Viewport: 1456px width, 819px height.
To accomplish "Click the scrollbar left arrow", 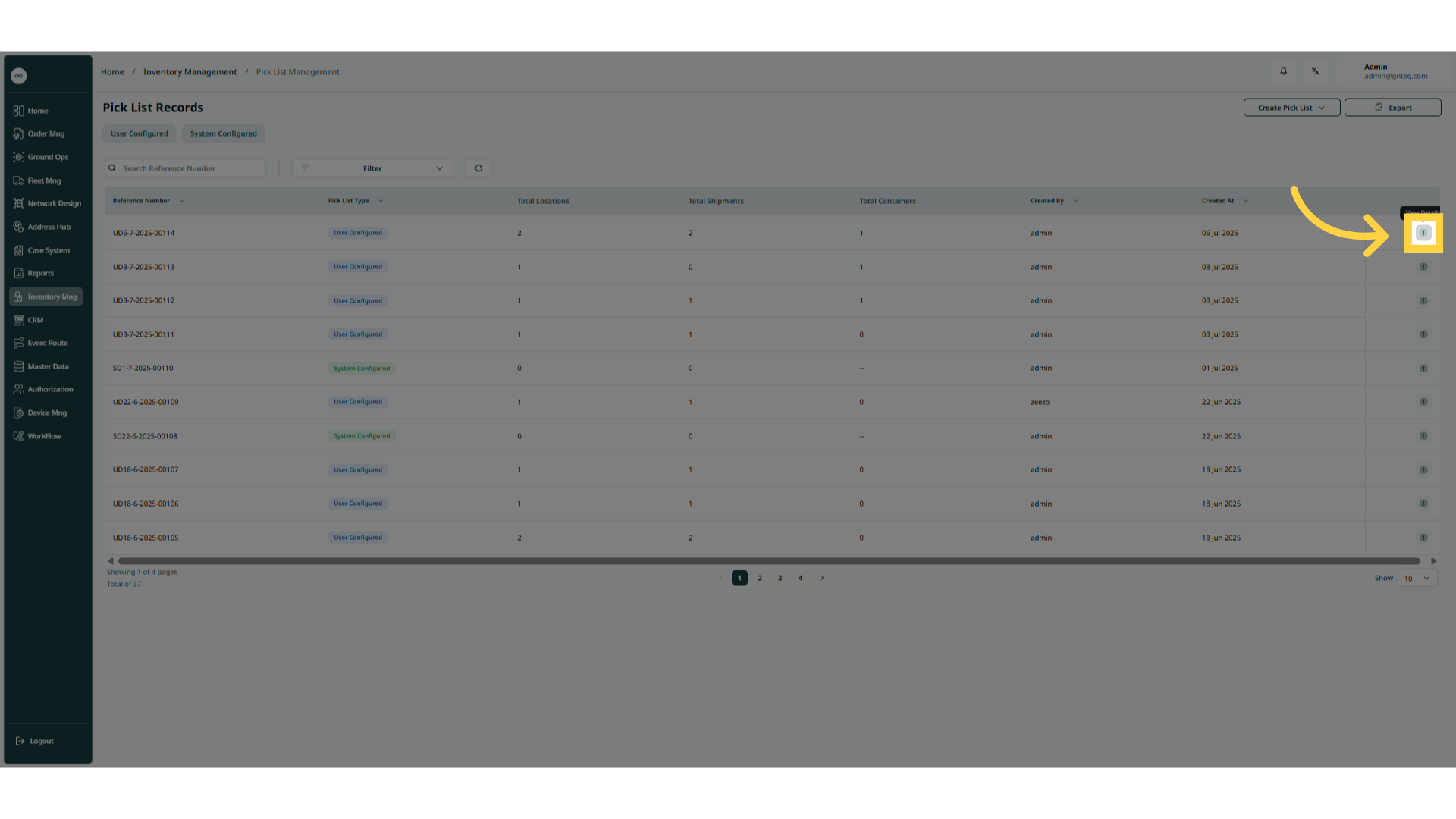I will (x=111, y=561).
